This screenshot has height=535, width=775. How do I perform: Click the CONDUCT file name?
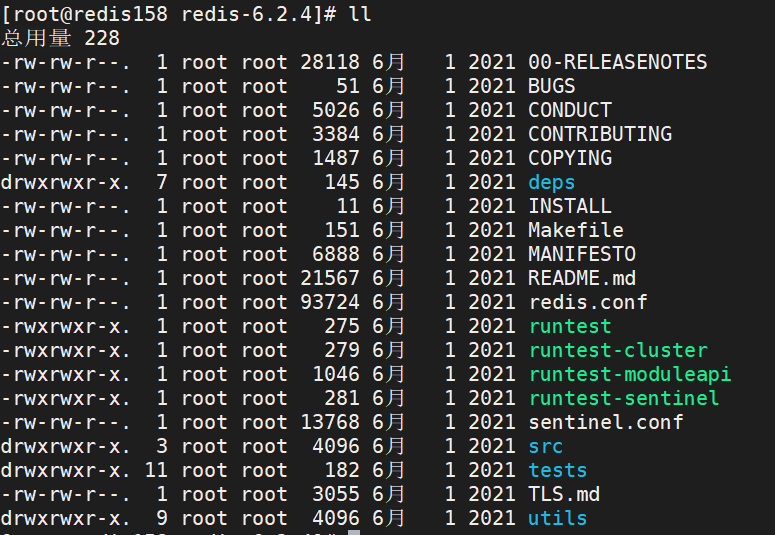coord(569,110)
